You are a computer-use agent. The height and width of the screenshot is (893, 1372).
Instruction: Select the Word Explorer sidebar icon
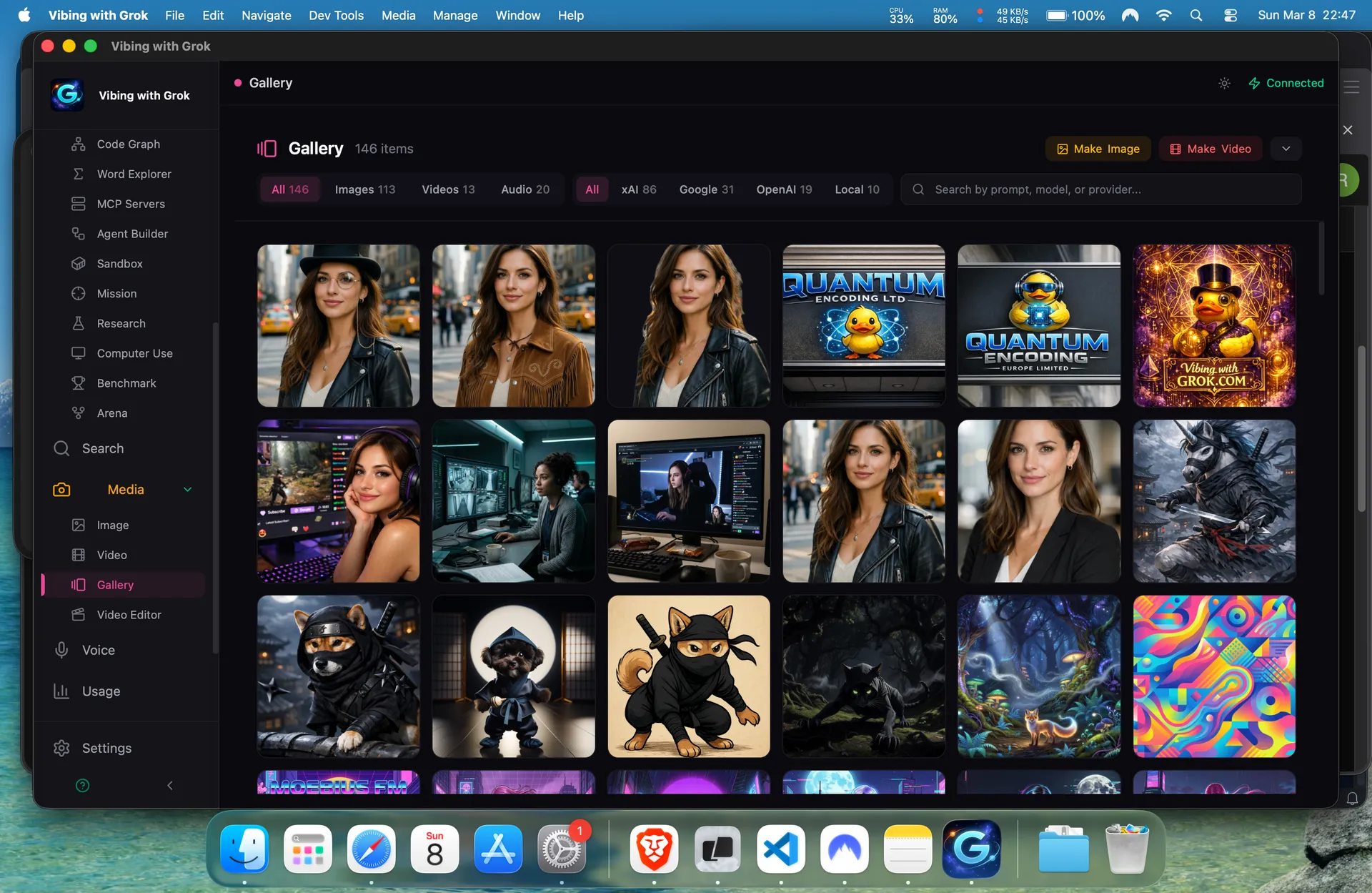[x=78, y=174]
